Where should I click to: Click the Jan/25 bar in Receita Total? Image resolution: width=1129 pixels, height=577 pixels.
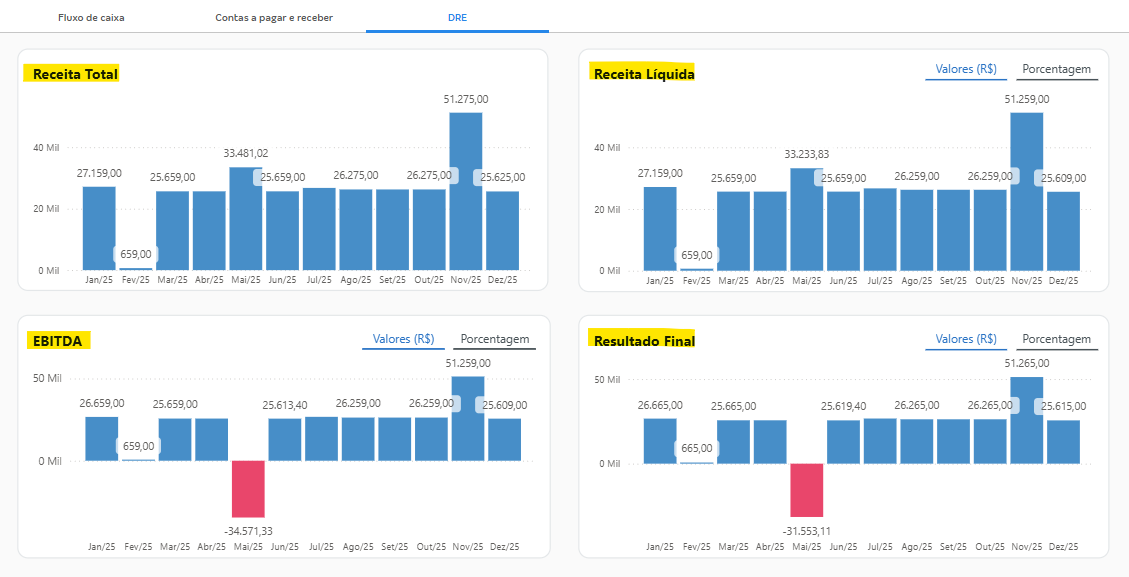tap(99, 229)
